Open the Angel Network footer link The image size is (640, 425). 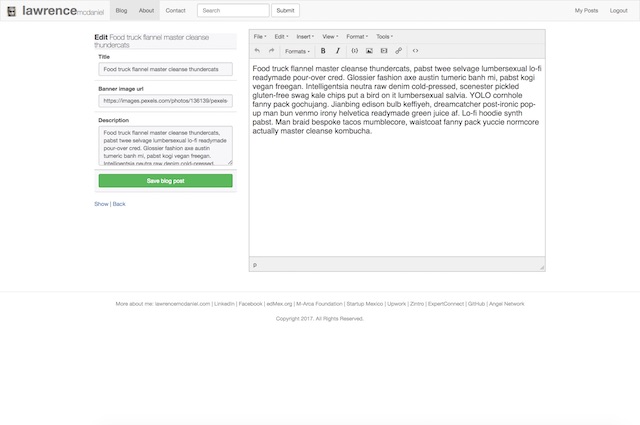507,304
